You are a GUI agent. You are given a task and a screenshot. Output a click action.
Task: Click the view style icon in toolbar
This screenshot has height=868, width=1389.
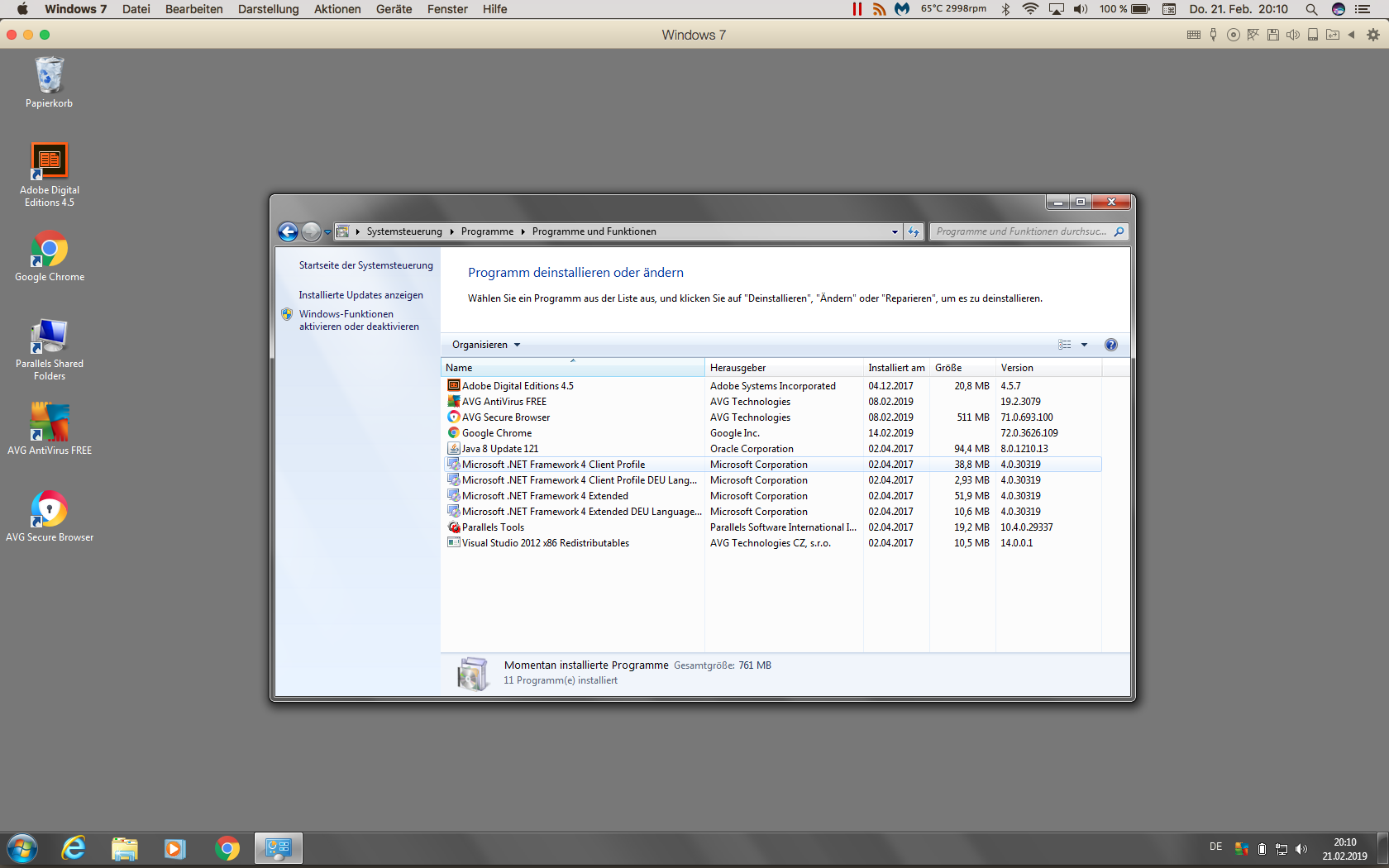pyautogui.click(x=1065, y=345)
